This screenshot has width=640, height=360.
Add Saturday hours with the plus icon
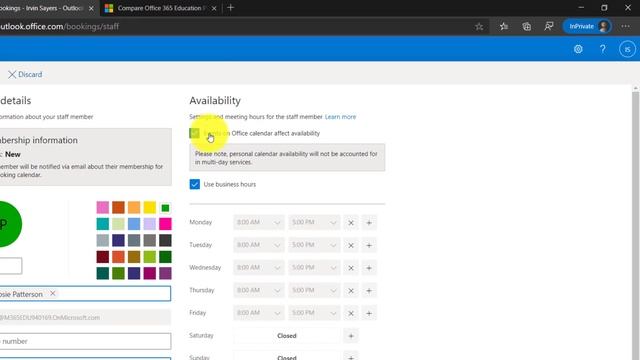point(351,336)
